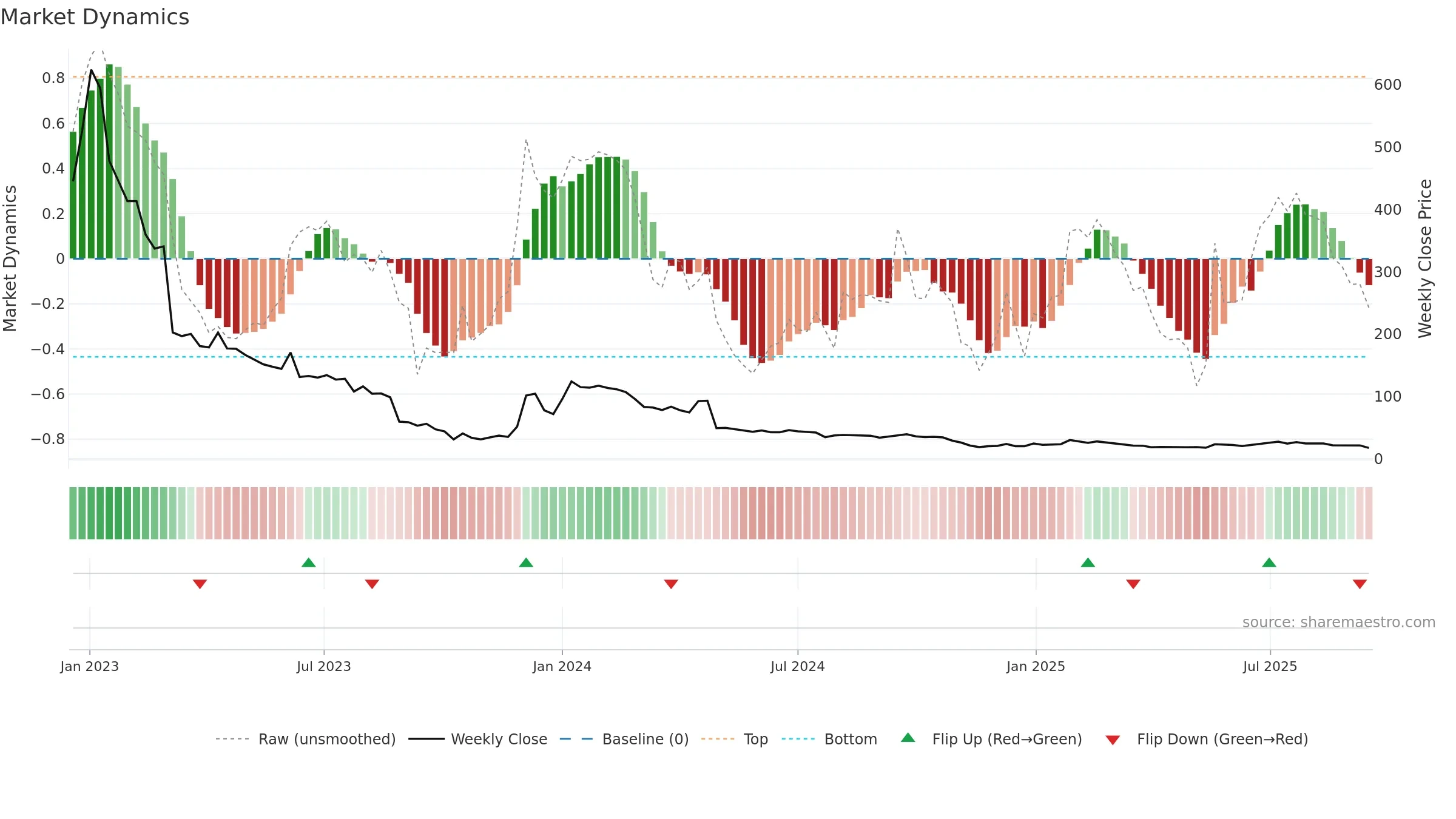1456x819 pixels.
Task: Click the Market Dynamics vertical axis title
Action: click(10, 258)
